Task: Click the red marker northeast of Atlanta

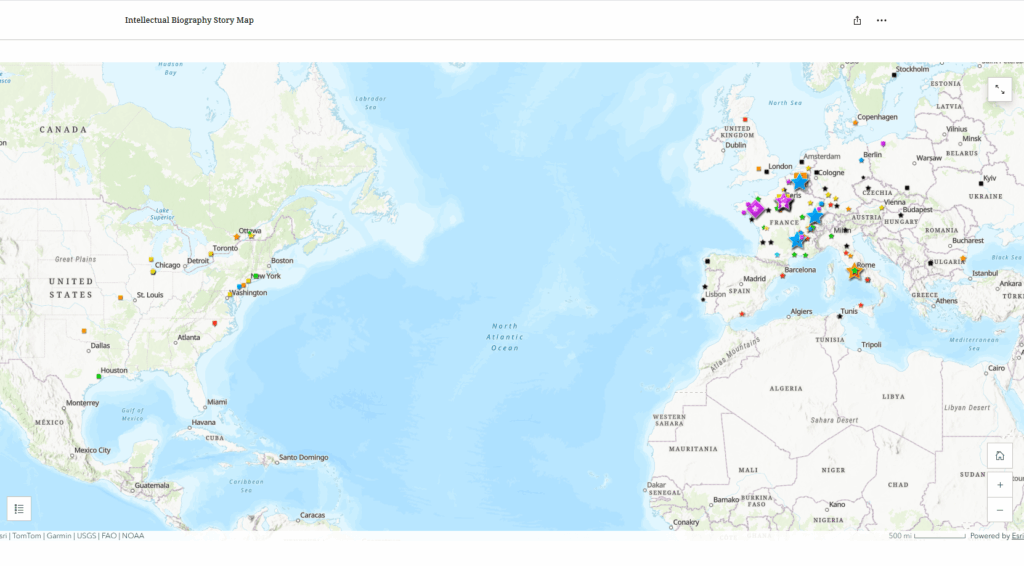Action: click(x=215, y=323)
